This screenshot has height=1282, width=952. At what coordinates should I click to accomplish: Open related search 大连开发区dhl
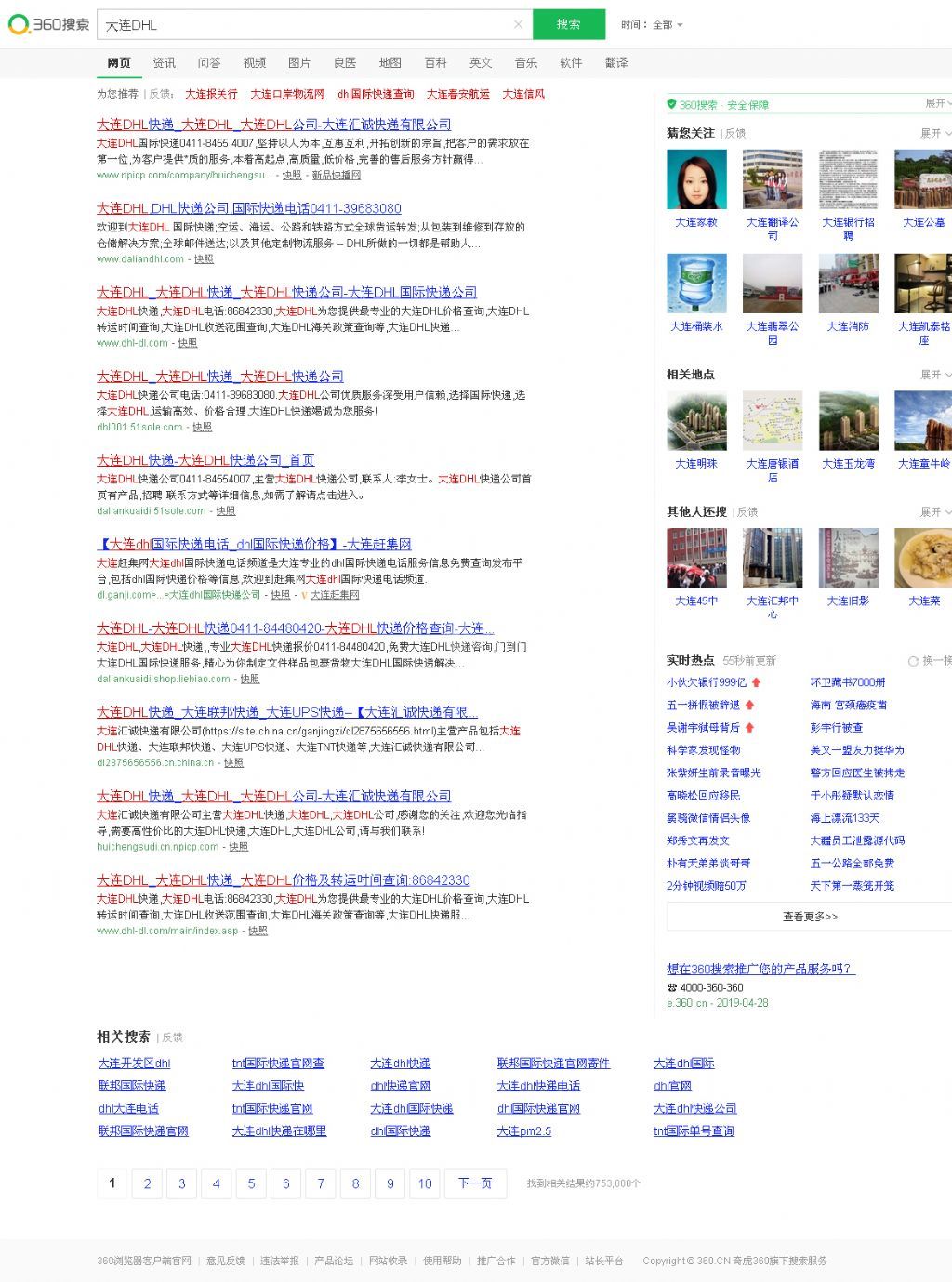click(x=134, y=1064)
